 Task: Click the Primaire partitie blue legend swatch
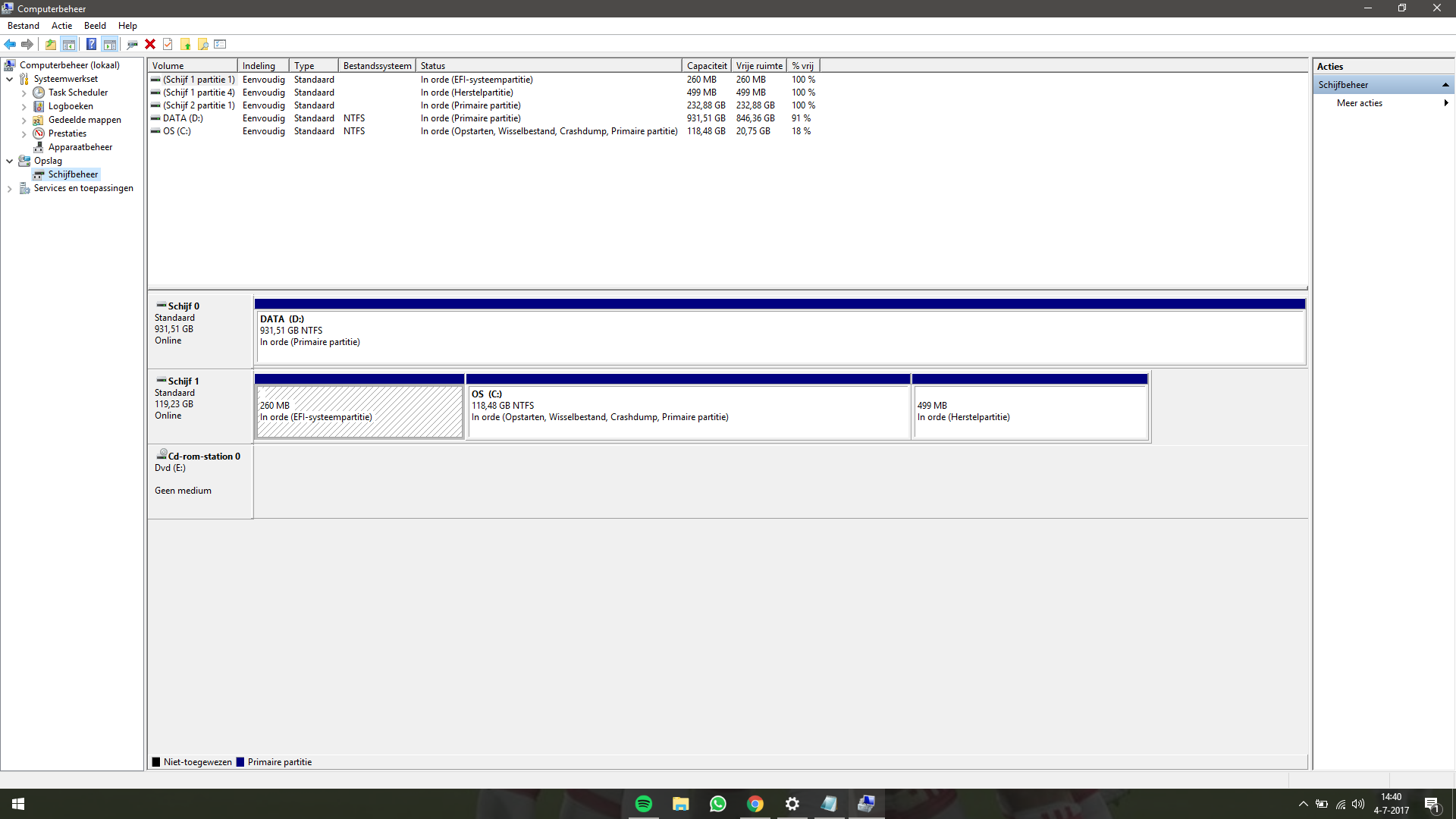click(x=240, y=762)
